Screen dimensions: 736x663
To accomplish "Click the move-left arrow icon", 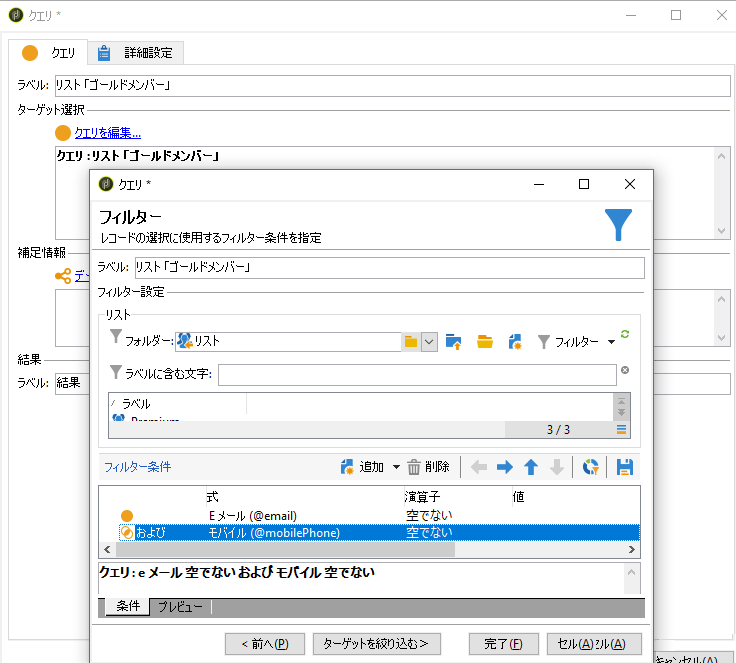I will click(x=479, y=467).
